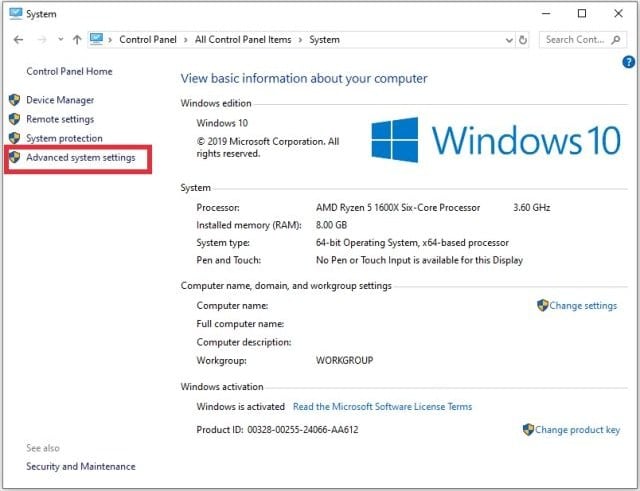Minimize the System window

546,13
